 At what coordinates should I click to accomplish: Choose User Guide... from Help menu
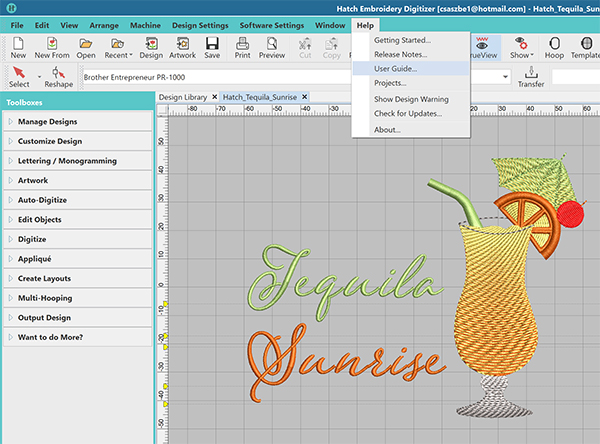(395, 69)
